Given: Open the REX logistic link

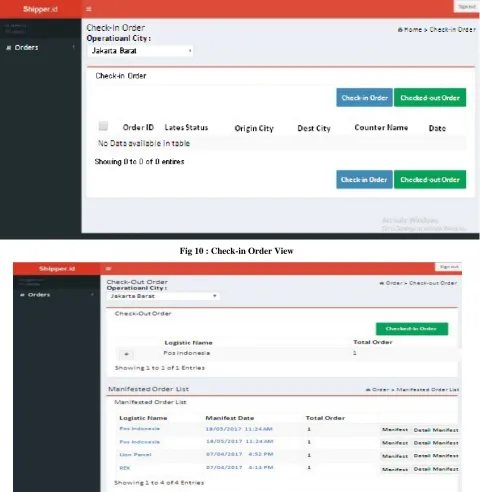Looking at the screenshot, I should coord(125,468).
